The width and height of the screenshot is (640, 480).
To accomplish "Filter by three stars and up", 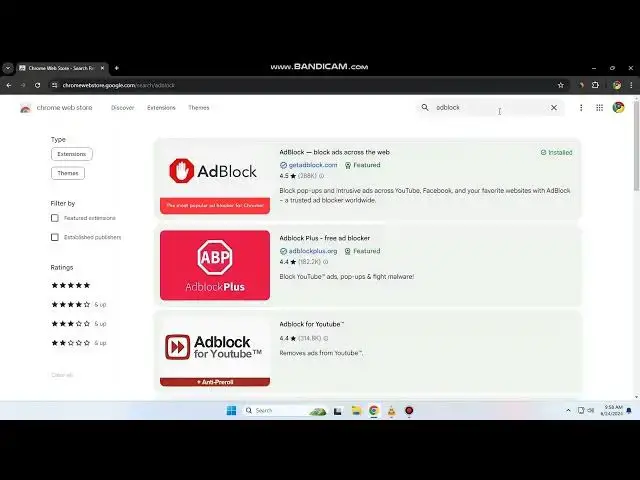I will [x=78, y=324].
